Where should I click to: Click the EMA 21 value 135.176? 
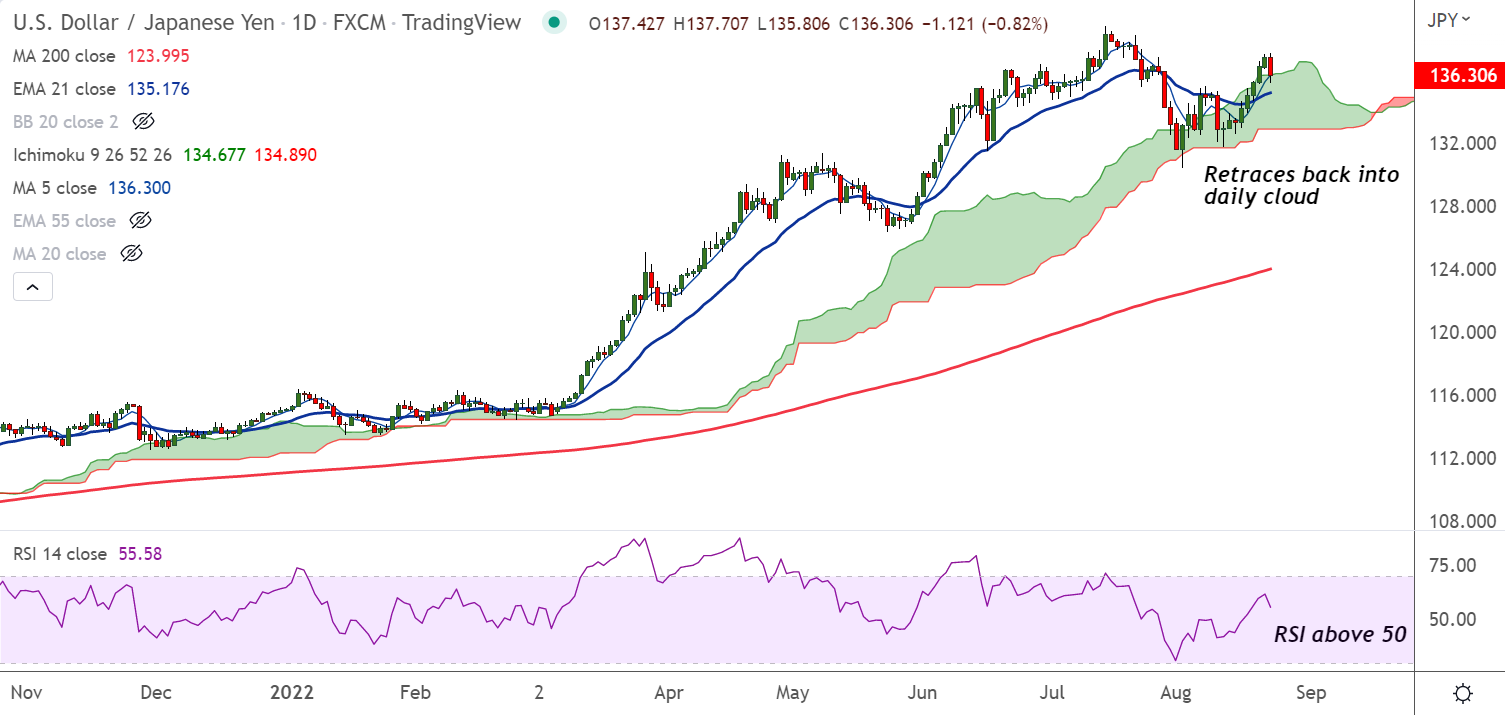coord(158,89)
